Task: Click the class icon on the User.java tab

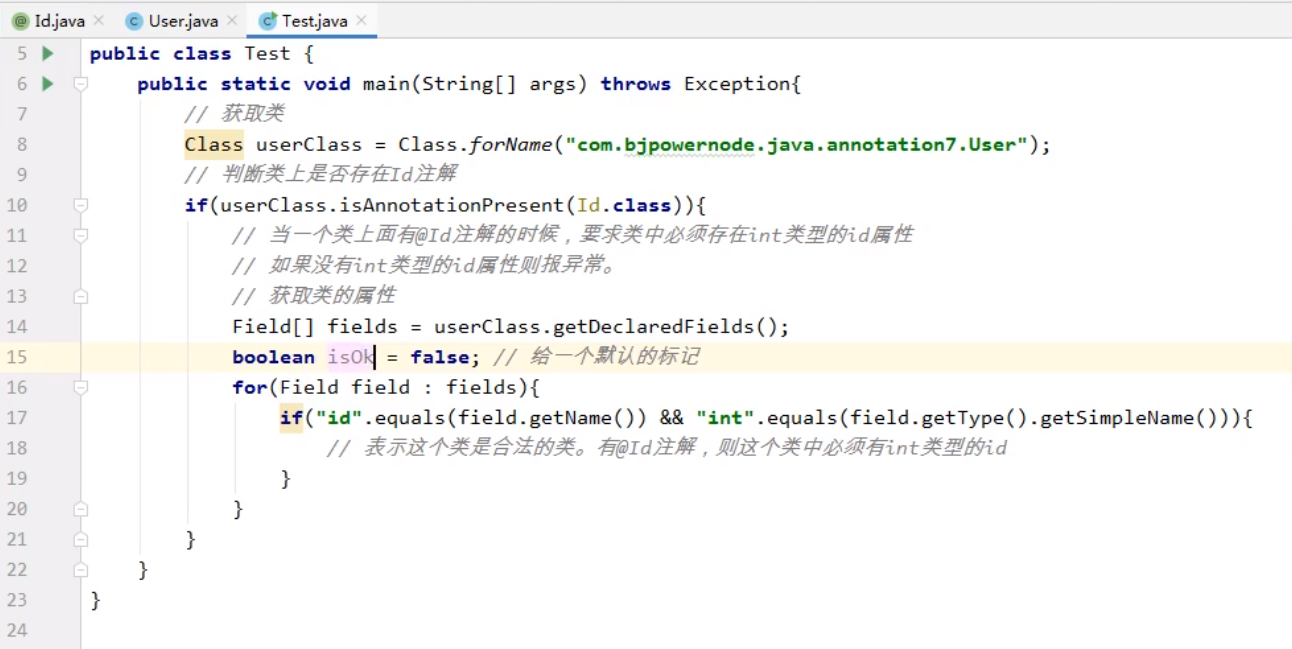Action: (x=134, y=21)
